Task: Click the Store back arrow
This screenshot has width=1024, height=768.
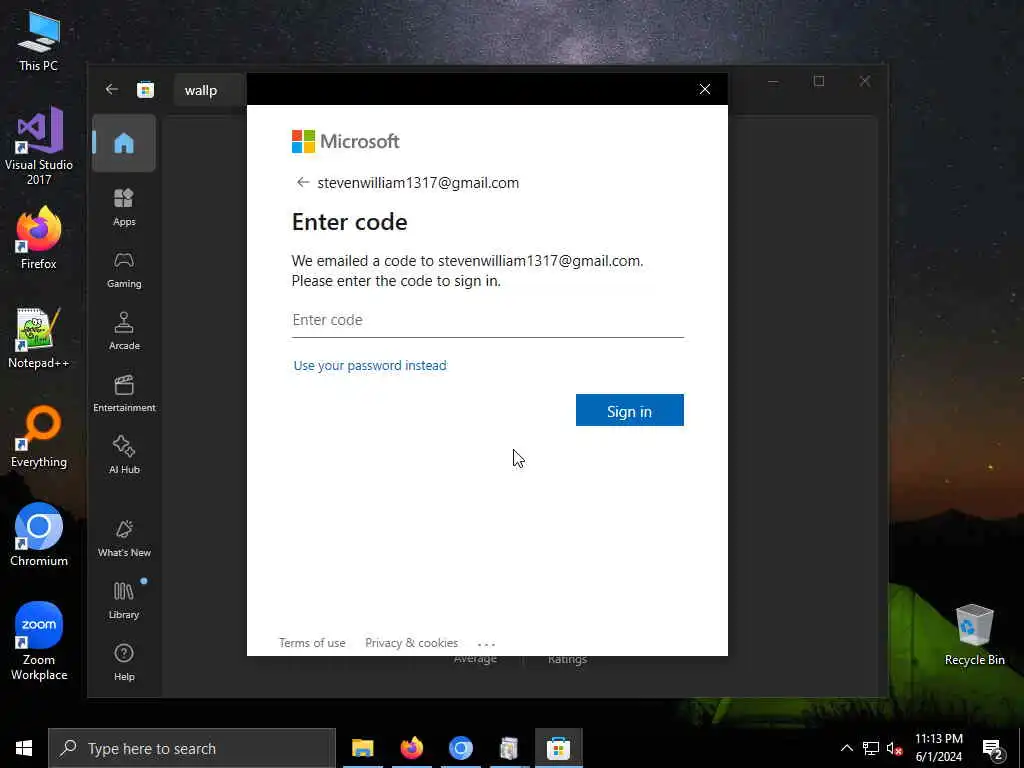Action: coord(112,89)
